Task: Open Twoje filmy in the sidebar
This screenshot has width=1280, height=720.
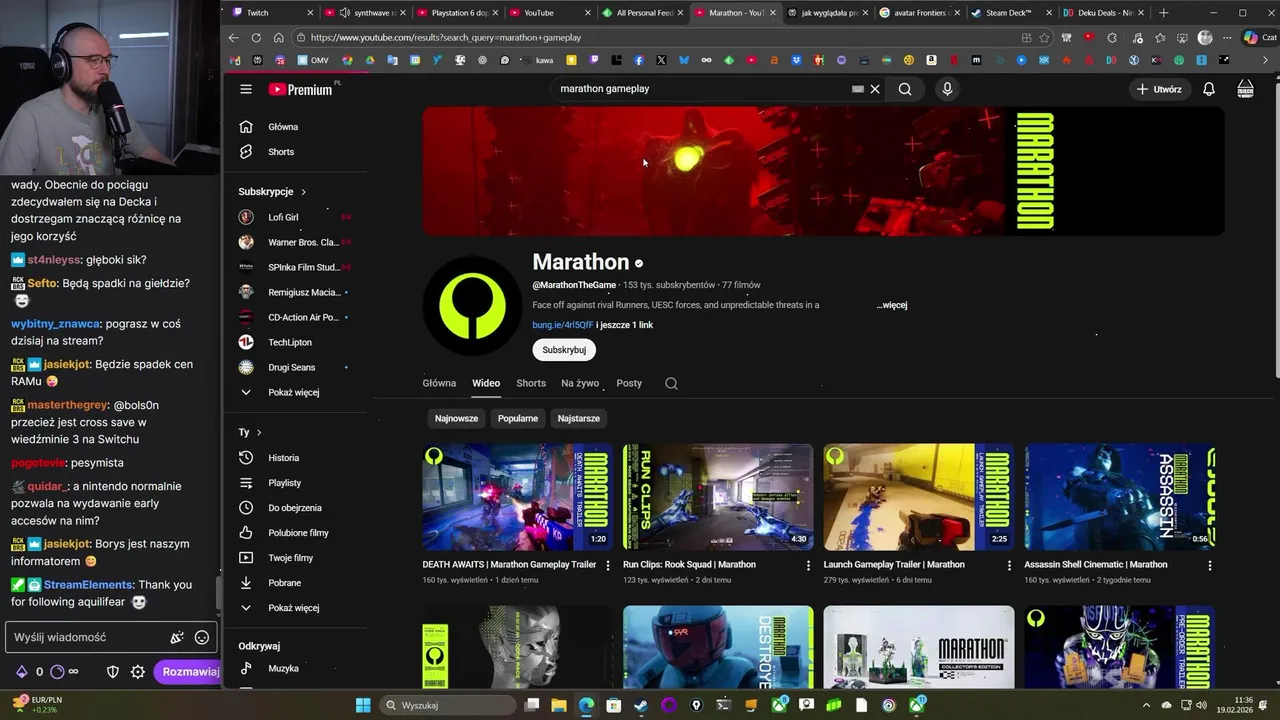Action: click(x=290, y=558)
